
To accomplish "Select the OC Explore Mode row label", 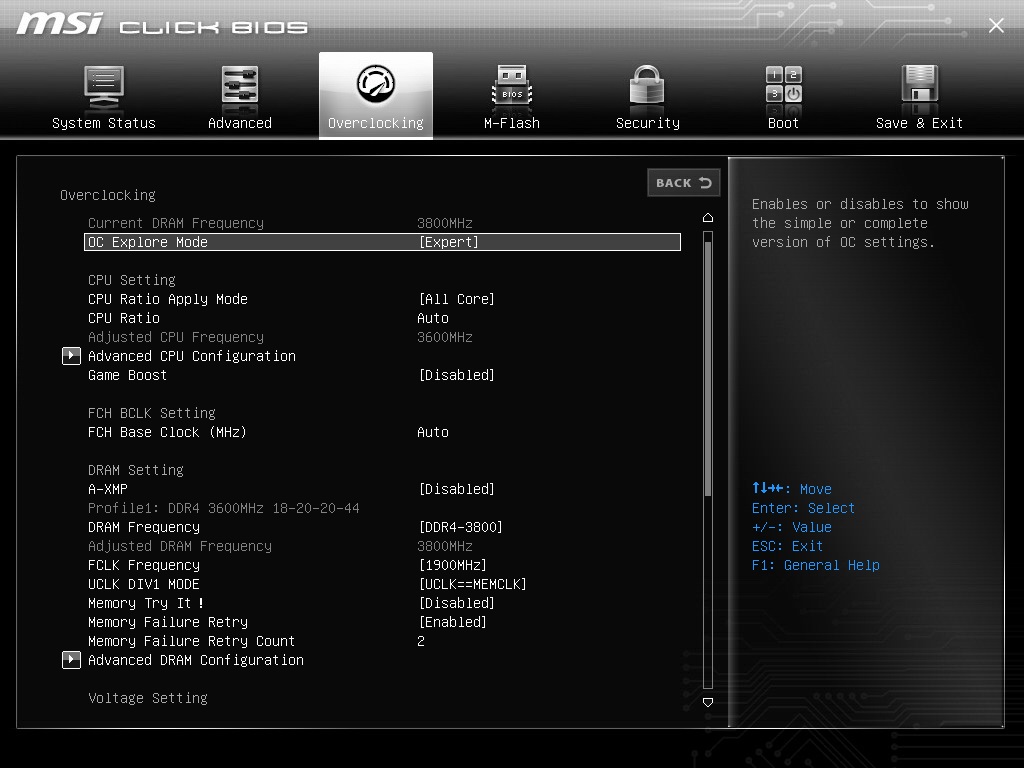I will (148, 242).
